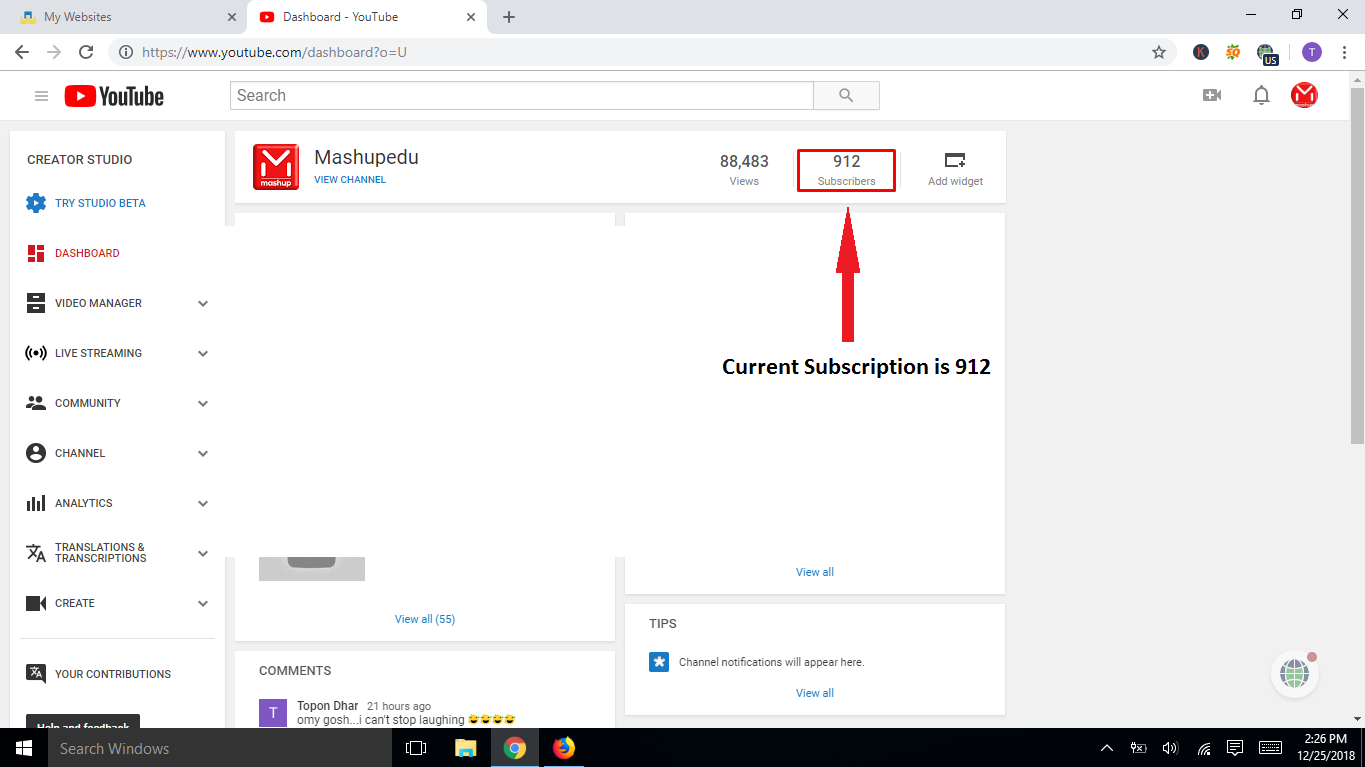The image size is (1365, 767).
Task: Open Your Contributions menu item
Action: [112, 674]
